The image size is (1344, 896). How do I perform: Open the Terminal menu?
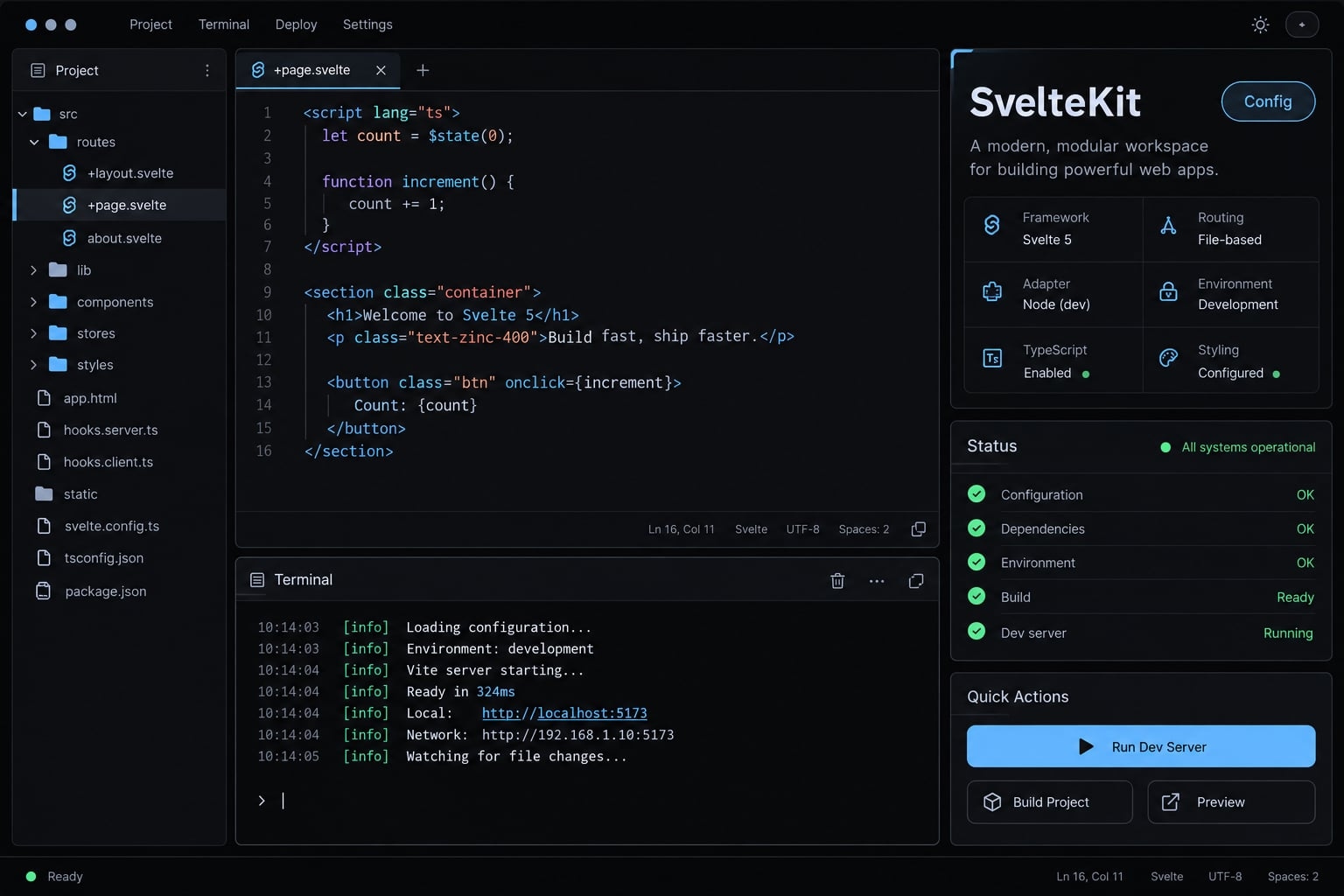(x=224, y=24)
